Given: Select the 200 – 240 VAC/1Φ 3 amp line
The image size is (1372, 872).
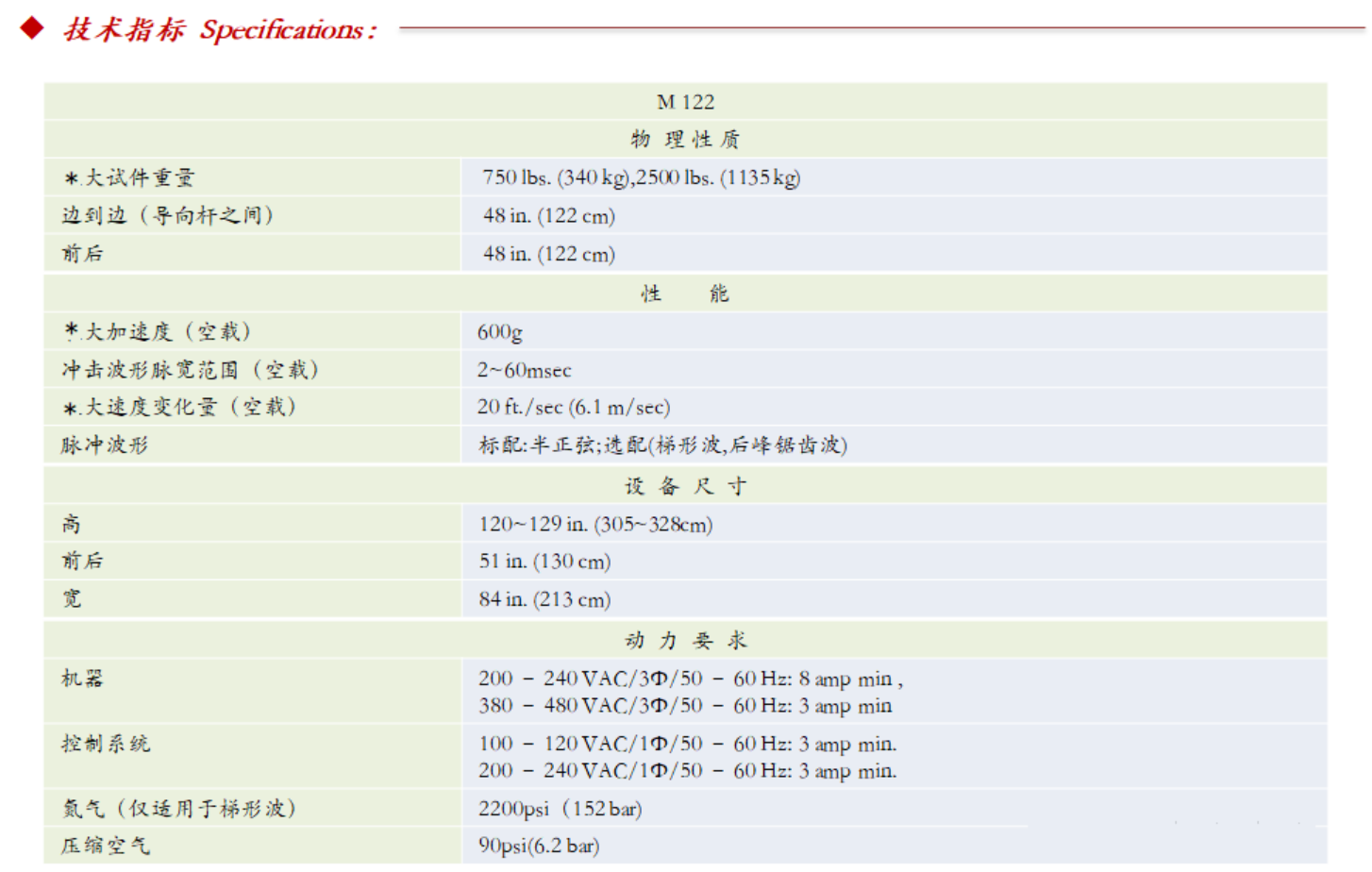Looking at the screenshot, I should pyautogui.click(x=688, y=771).
